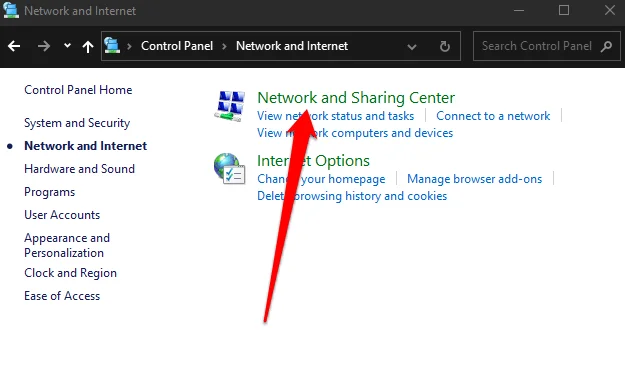Focus the Search Control Panel field
This screenshot has height=381, width=625.
[x=546, y=46]
